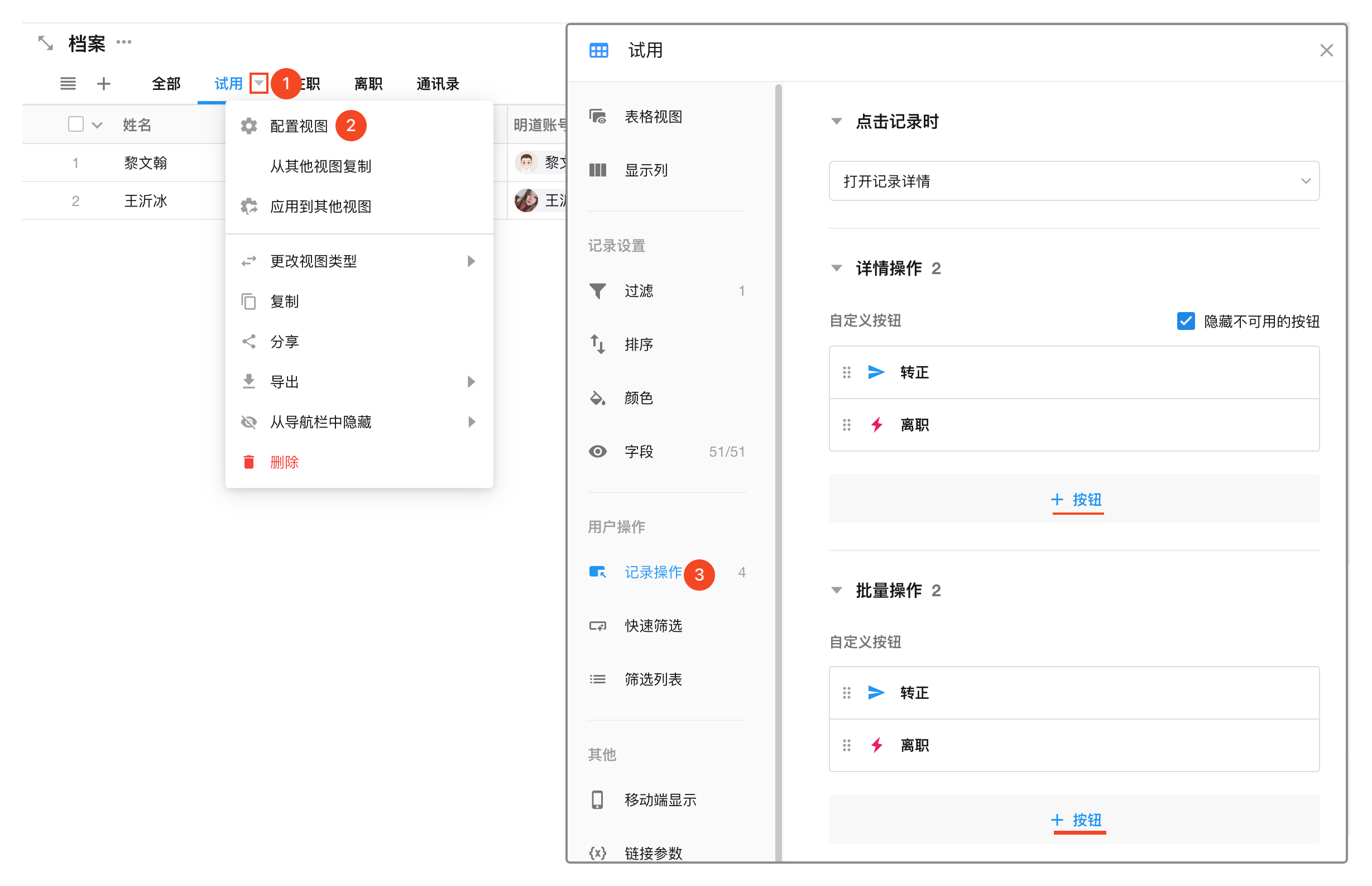
Task: Click the expand arrows icon beside 档案
Action: [x=45, y=43]
